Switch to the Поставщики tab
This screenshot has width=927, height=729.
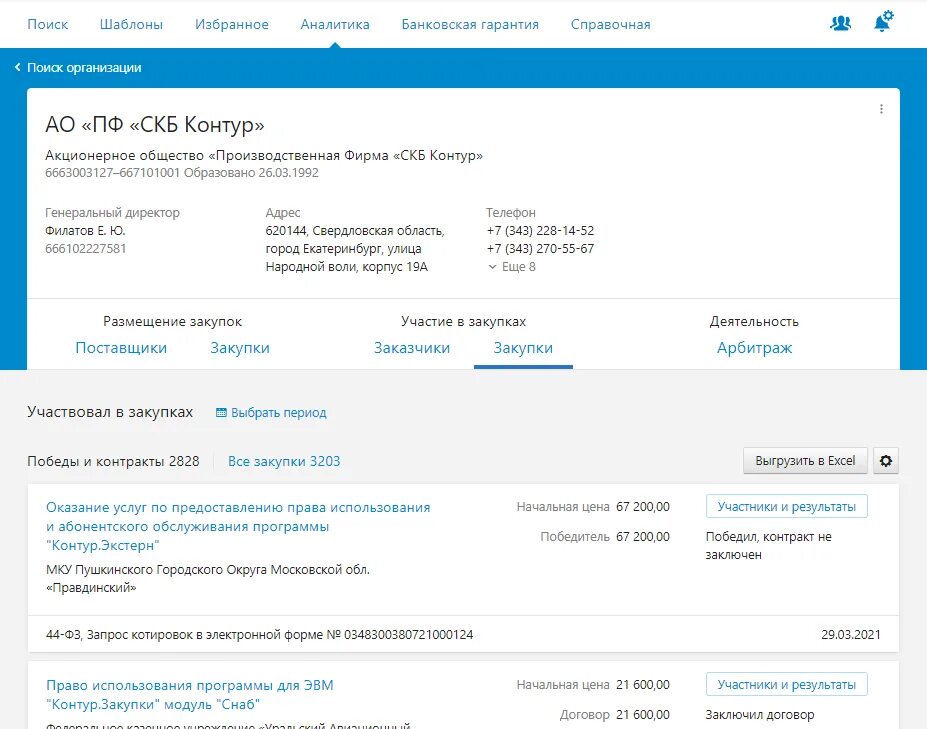[121, 348]
